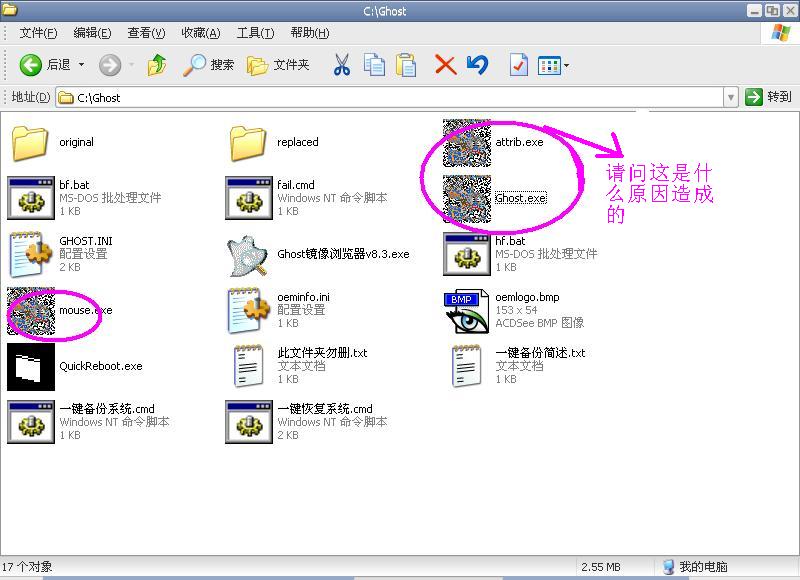
Task: Click the Copy toolbar icon
Action: tap(374, 65)
